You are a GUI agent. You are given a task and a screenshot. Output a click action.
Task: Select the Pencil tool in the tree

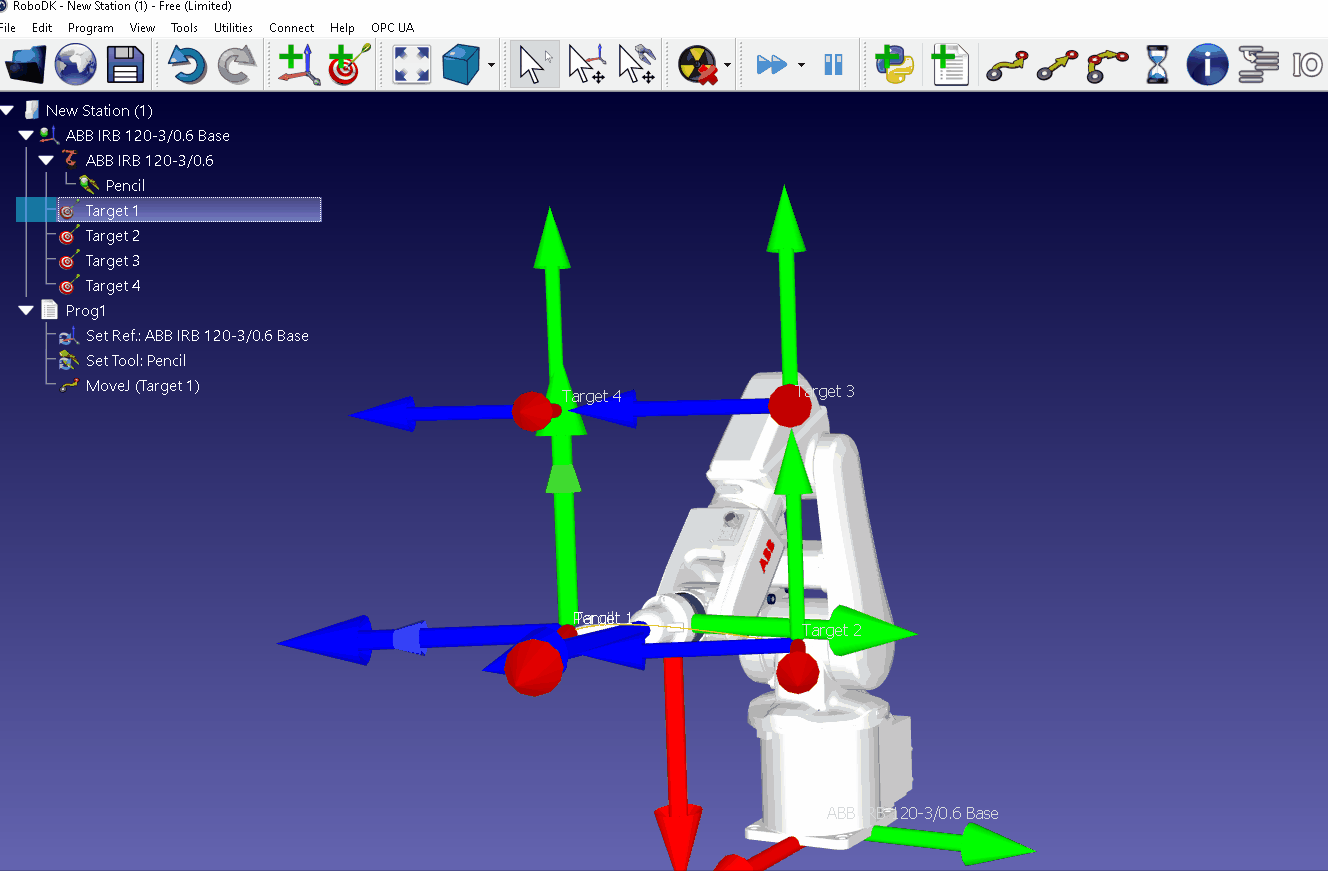[125, 186]
